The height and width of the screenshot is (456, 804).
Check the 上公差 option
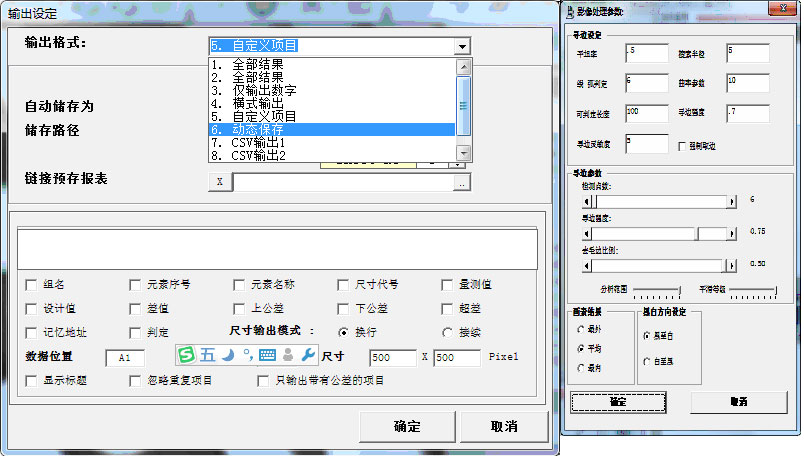pyautogui.click(x=240, y=309)
